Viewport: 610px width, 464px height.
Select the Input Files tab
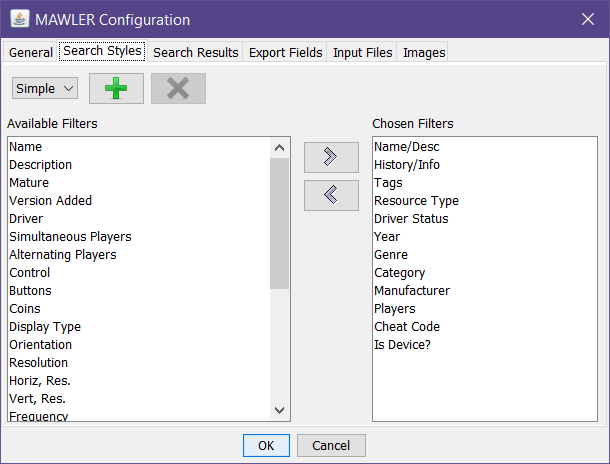coord(362,52)
